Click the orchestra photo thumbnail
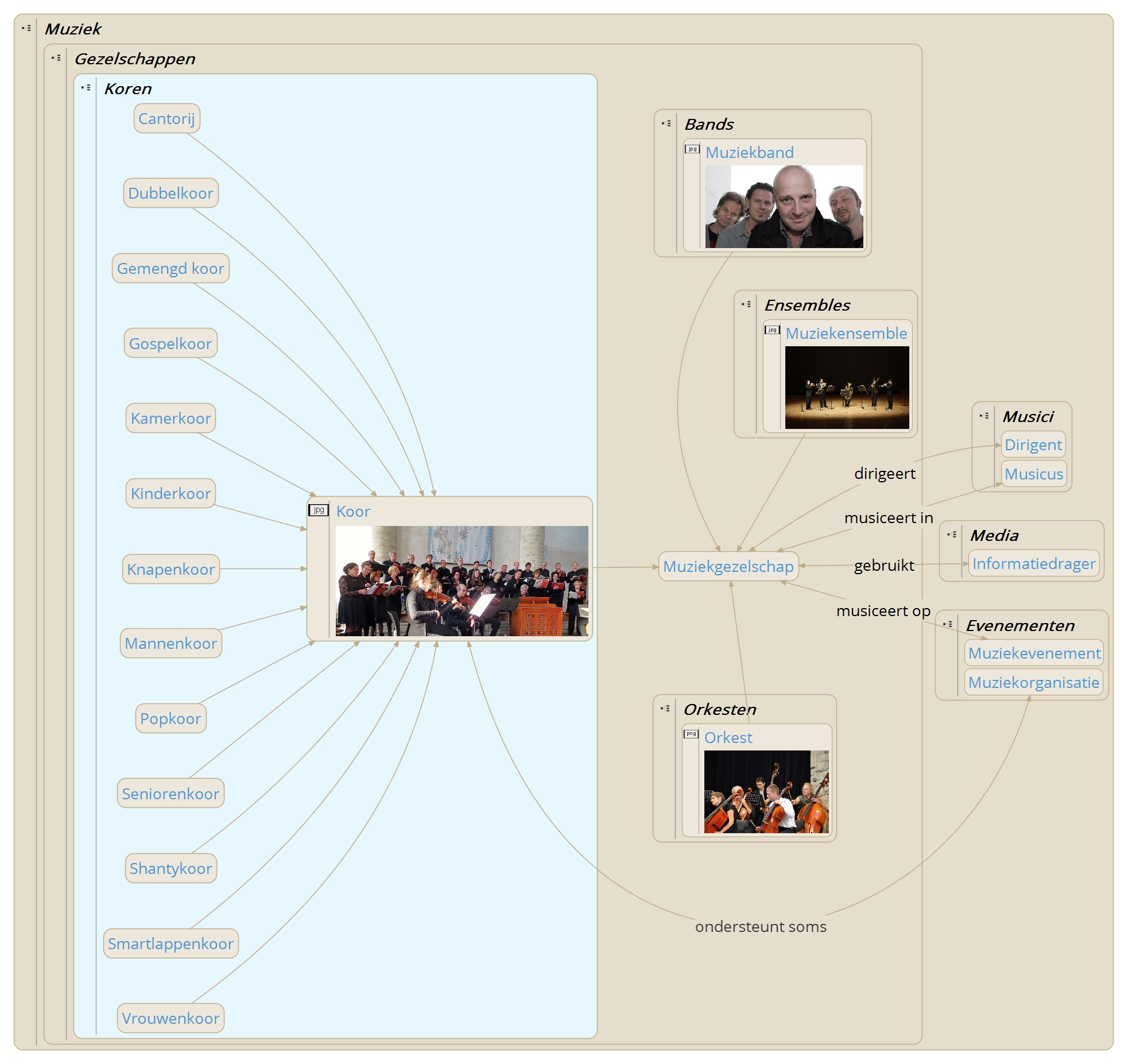 (x=766, y=792)
